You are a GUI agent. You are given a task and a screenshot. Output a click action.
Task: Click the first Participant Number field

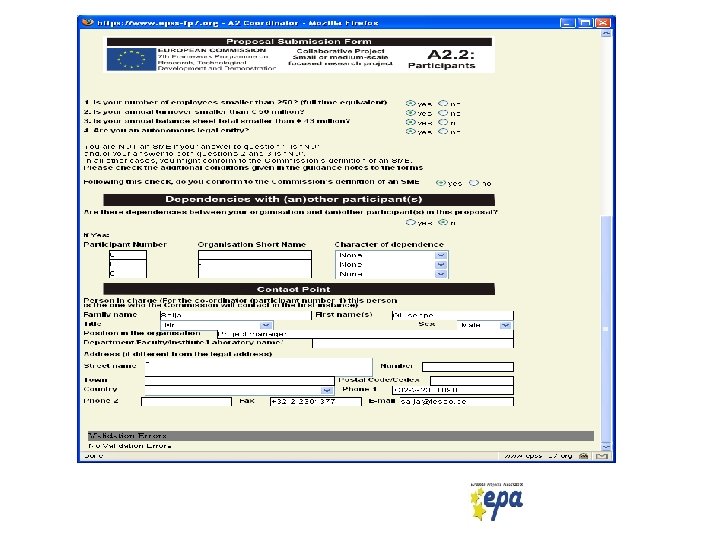click(x=128, y=255)
